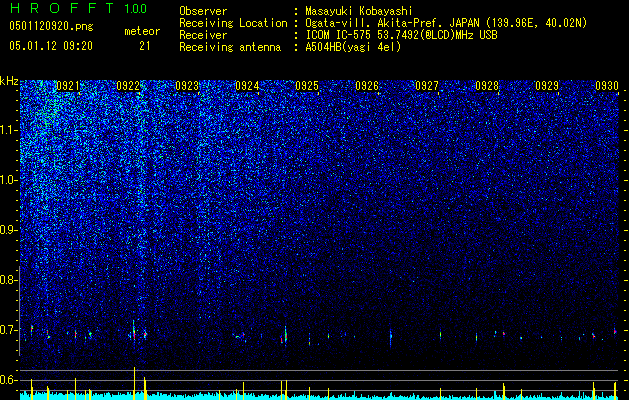Click the 0.8 kHz axis label
The height and width of the screenshot is (400, 629).
click(9, 280)
